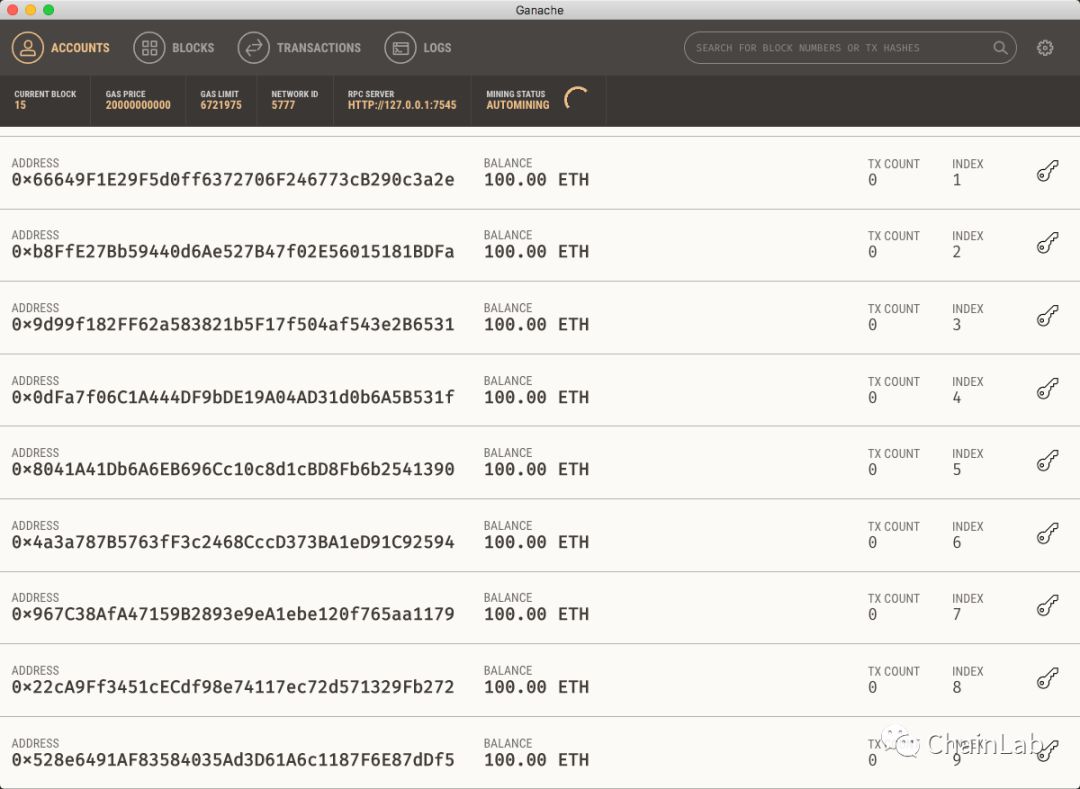
Task: Show private key for account index 4
Action: (1048, 389)
